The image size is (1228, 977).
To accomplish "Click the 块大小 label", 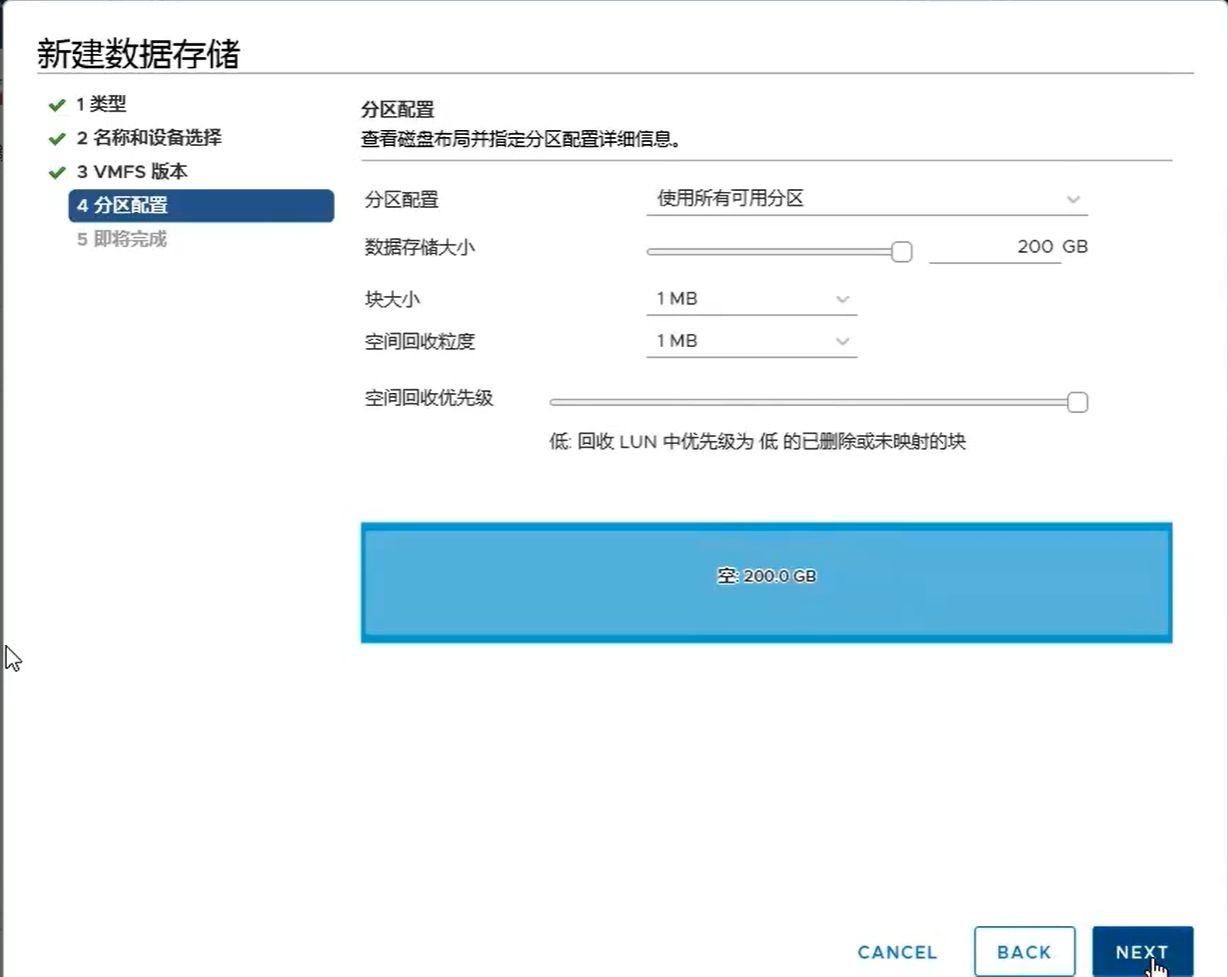I will (392, 299).
